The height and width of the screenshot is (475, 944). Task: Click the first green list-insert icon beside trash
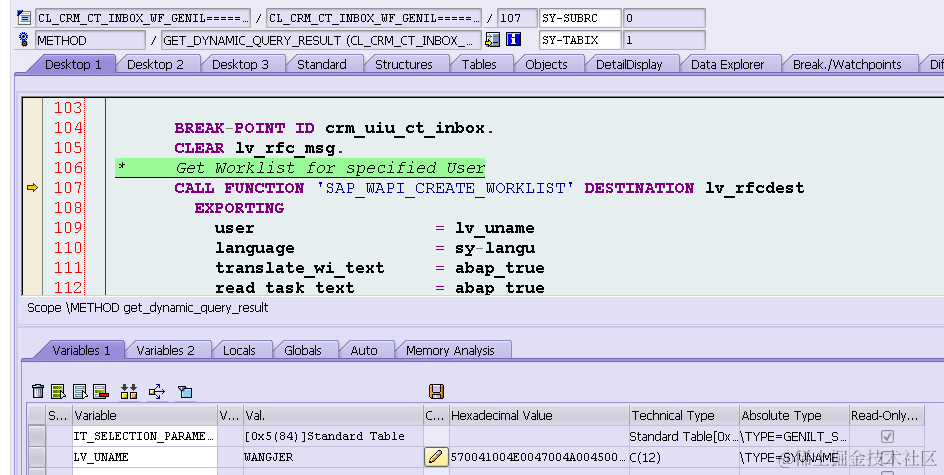[58, 392]
